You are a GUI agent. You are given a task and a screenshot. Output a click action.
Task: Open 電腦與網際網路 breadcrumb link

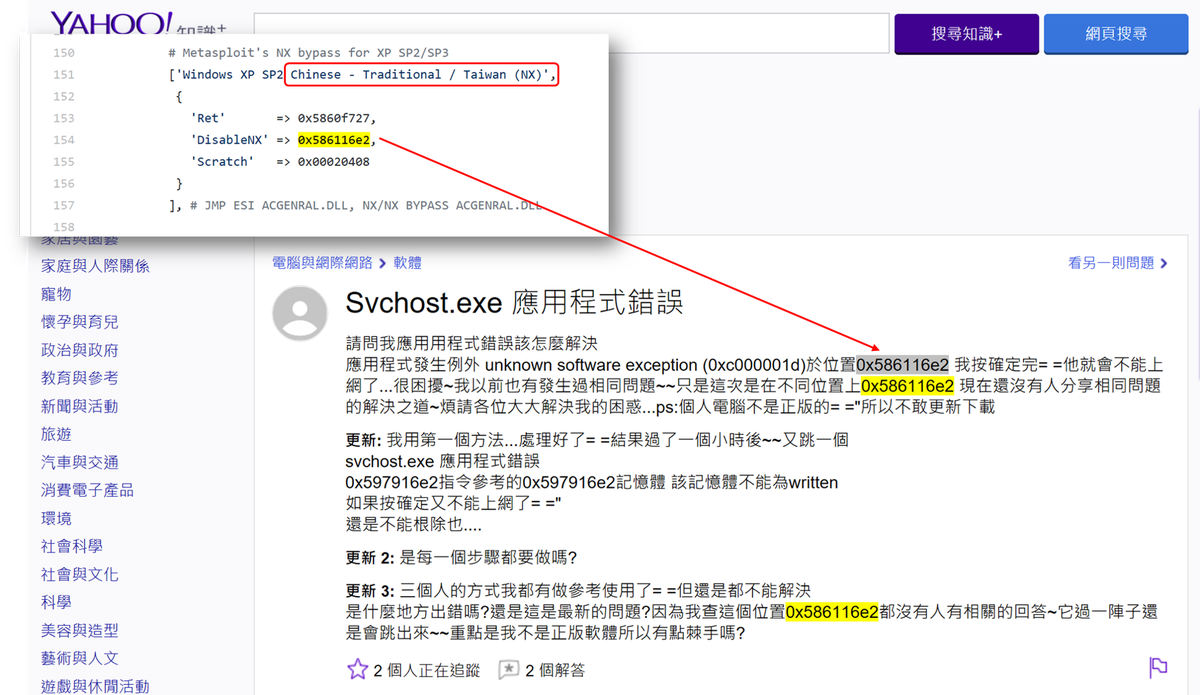coord(322,263)
